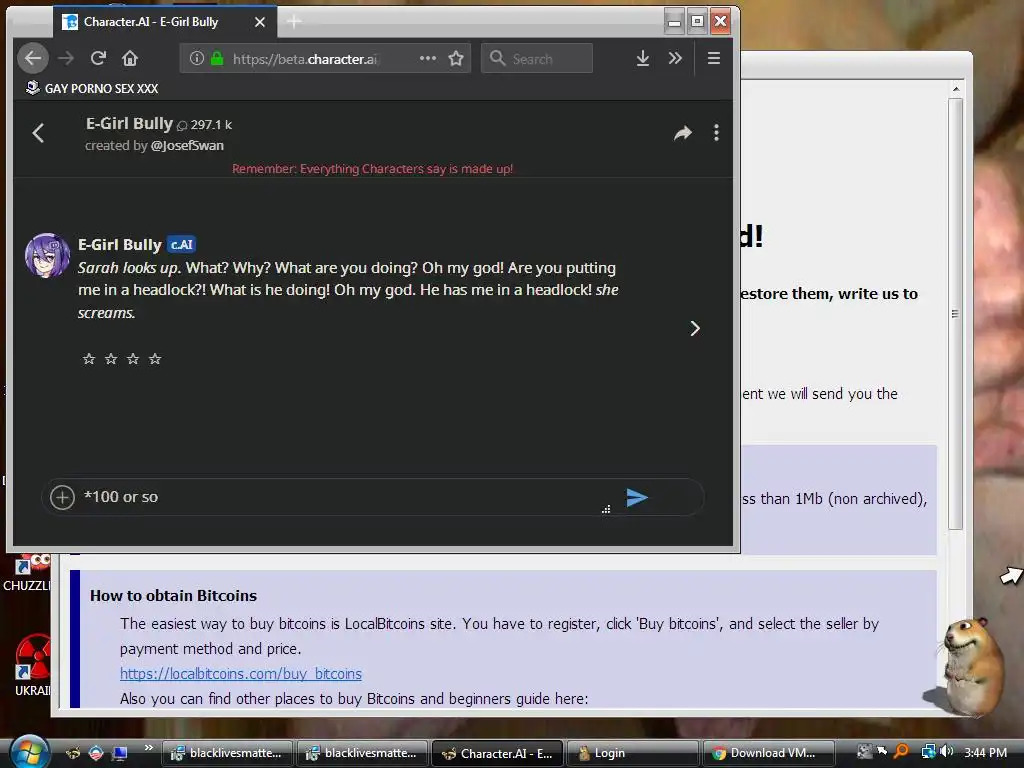
Task: Click the text area resize grip
Action: [606, 509]
